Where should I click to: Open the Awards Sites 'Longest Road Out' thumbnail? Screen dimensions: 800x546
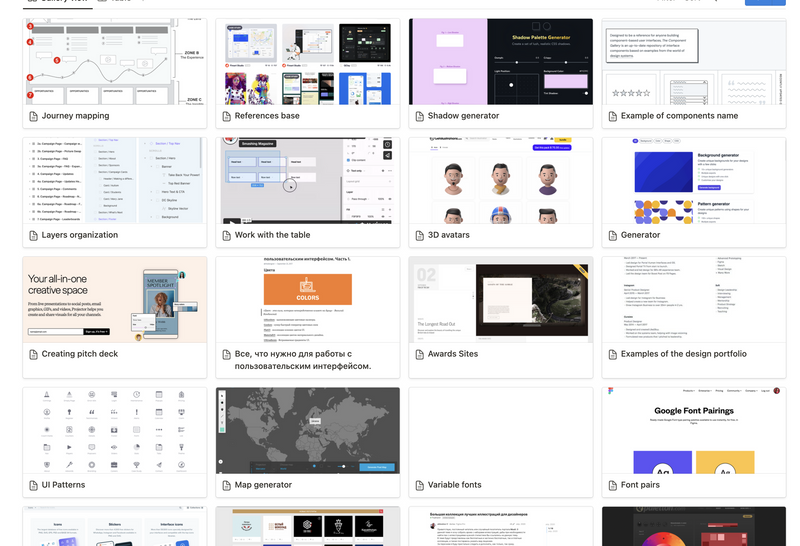click(x=501, y=300)
